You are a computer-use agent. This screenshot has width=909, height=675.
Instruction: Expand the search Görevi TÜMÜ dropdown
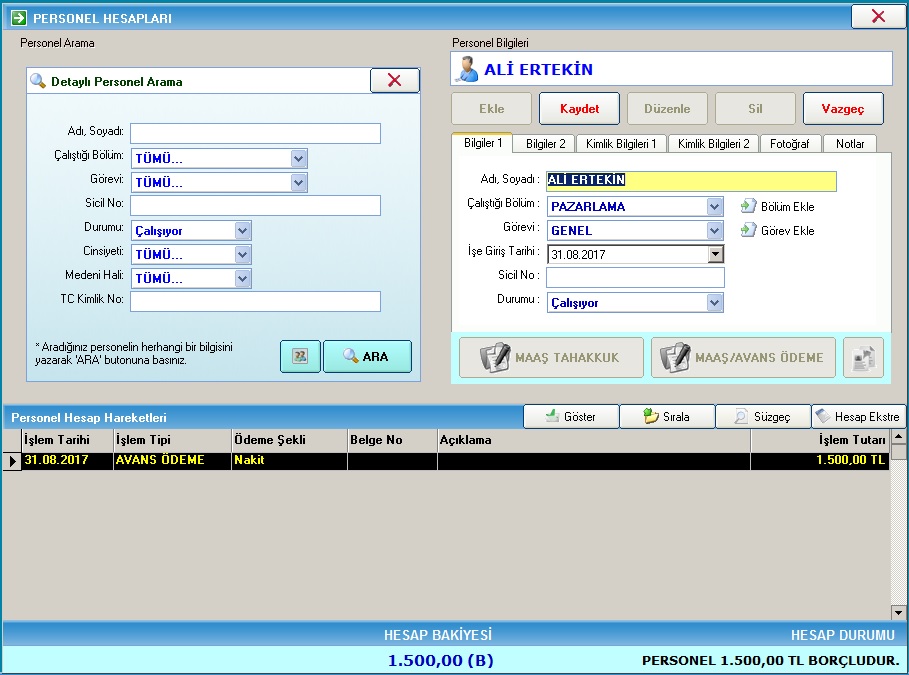[299, 183]
